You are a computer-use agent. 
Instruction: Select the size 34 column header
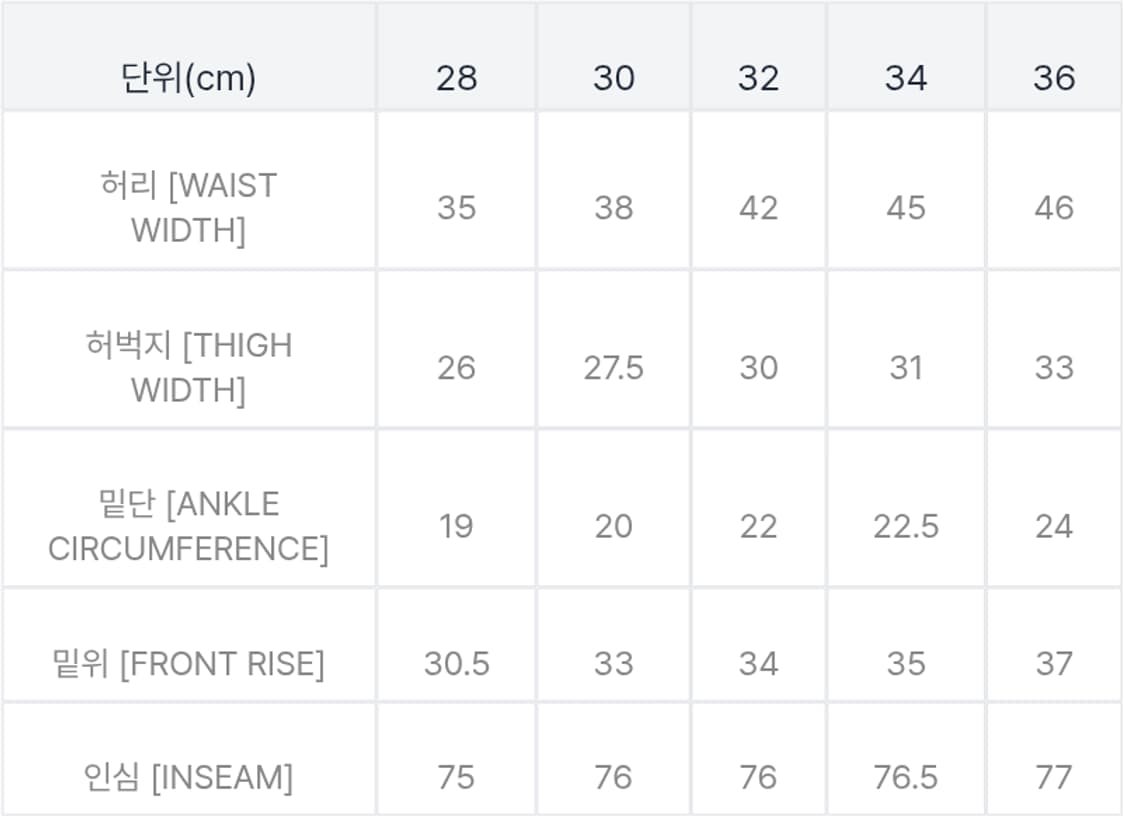905,78
